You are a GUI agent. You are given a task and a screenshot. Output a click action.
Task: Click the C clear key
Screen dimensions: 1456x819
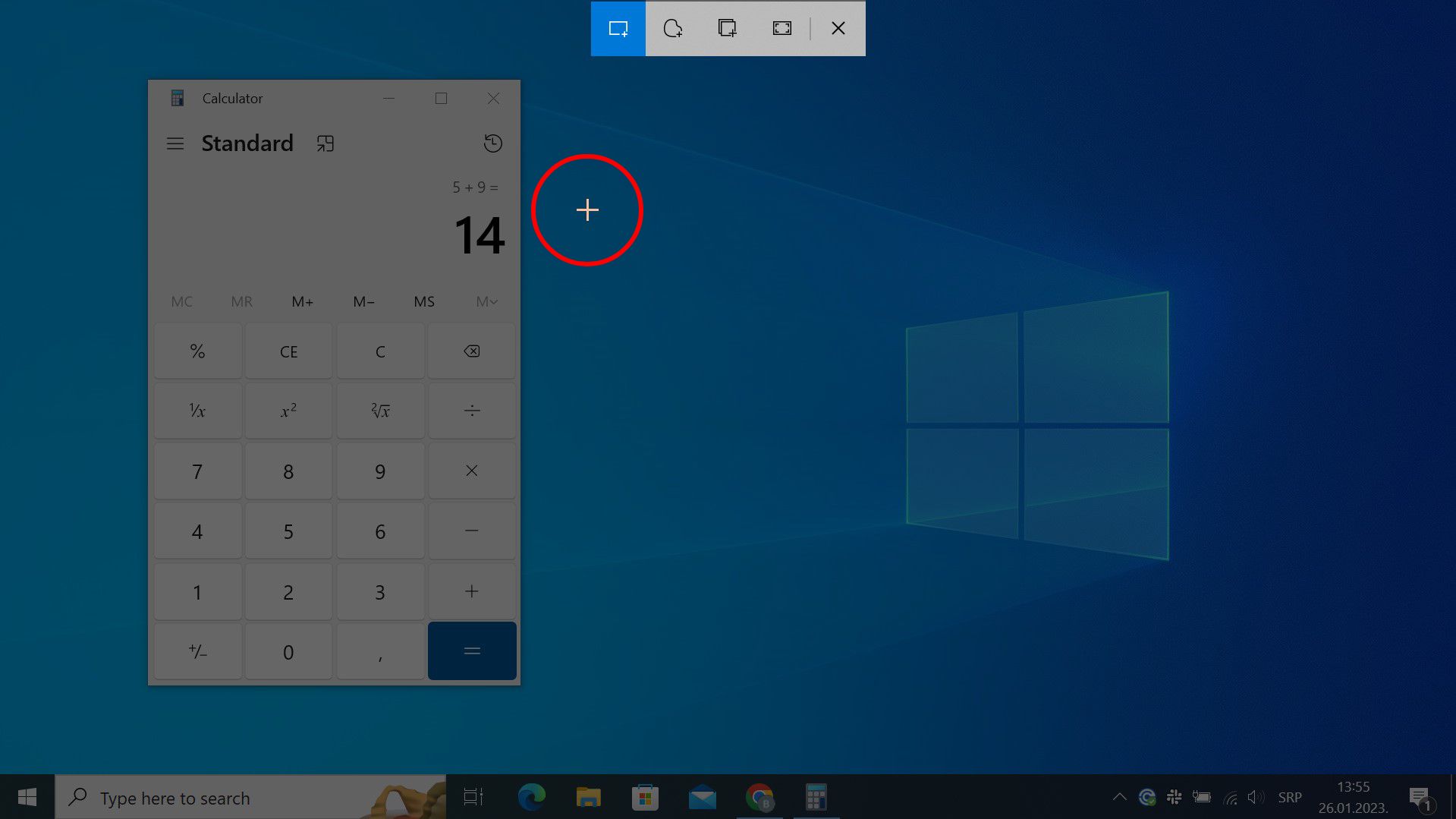(x=380, y=351)
